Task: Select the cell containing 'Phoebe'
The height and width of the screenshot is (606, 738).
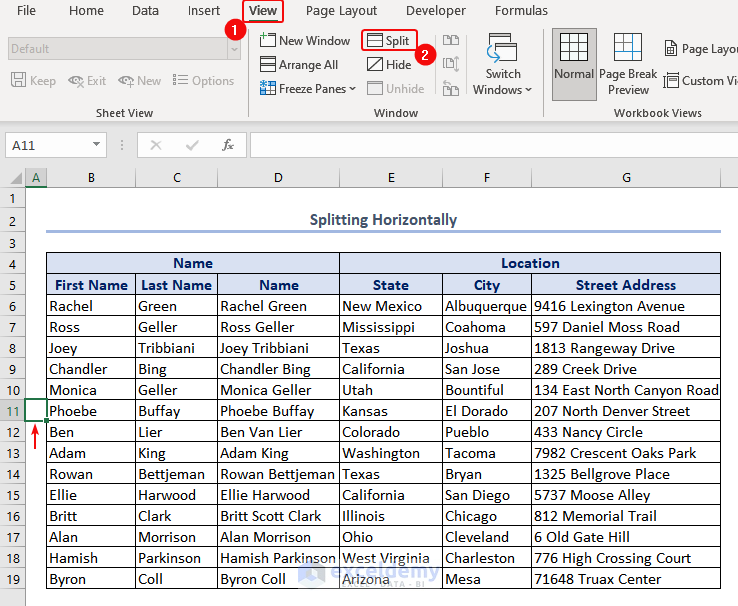Action: (x=91, y=411)
